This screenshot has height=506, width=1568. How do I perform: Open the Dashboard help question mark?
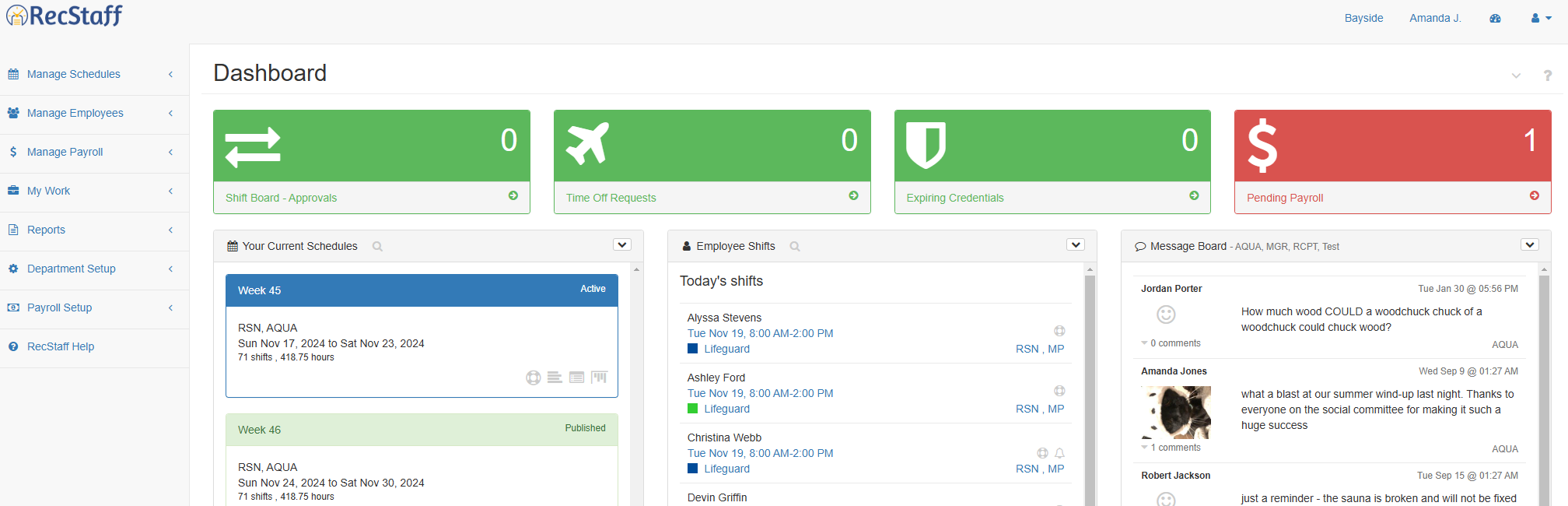(x=1548, y=76)
